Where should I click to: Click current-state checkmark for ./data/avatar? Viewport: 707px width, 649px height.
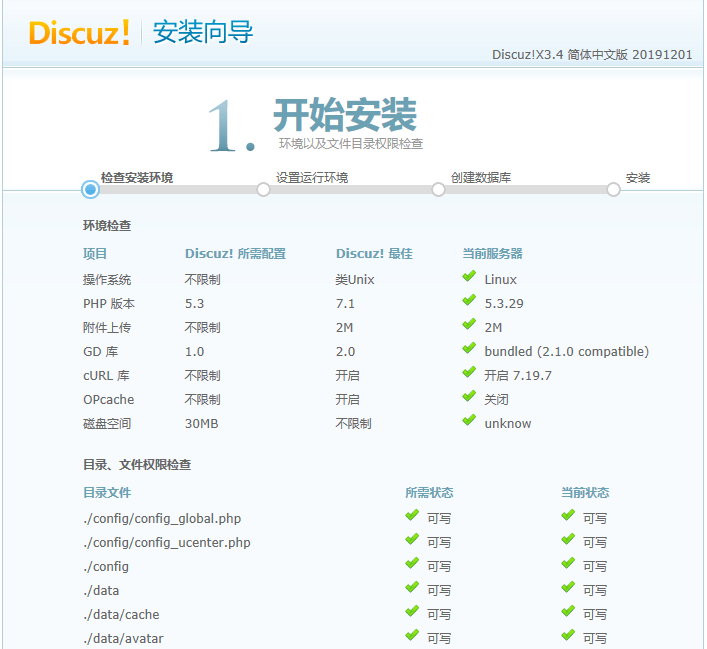[x=568, y=635]
